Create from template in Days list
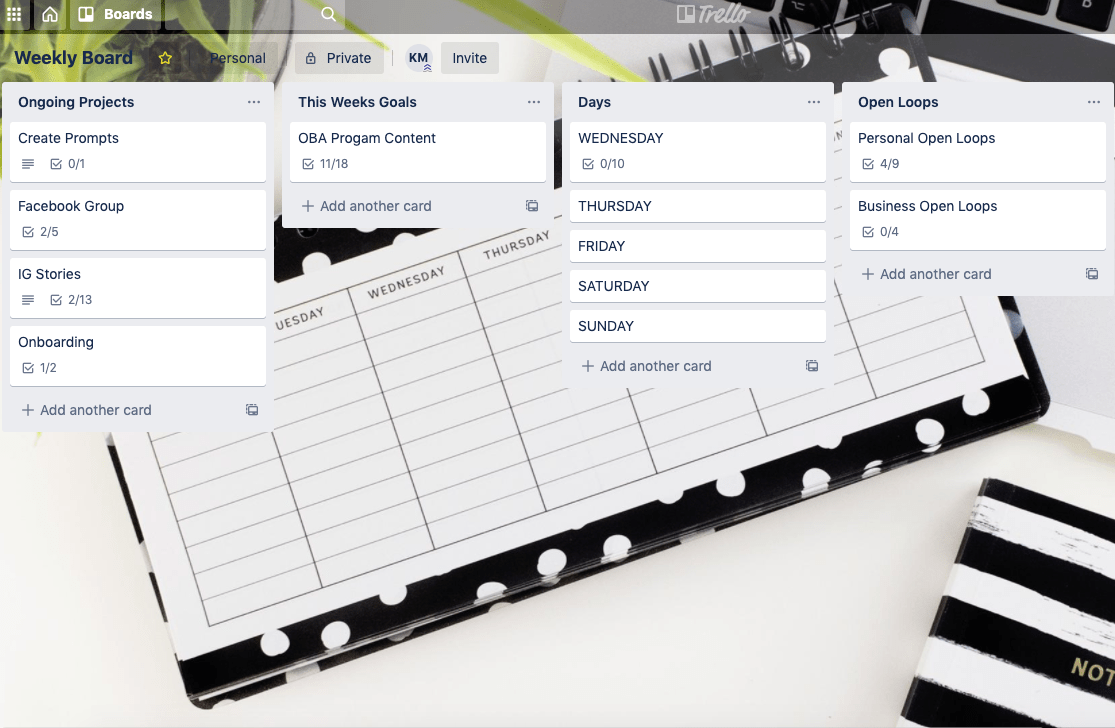1115x728 pixels. point(812,365)
